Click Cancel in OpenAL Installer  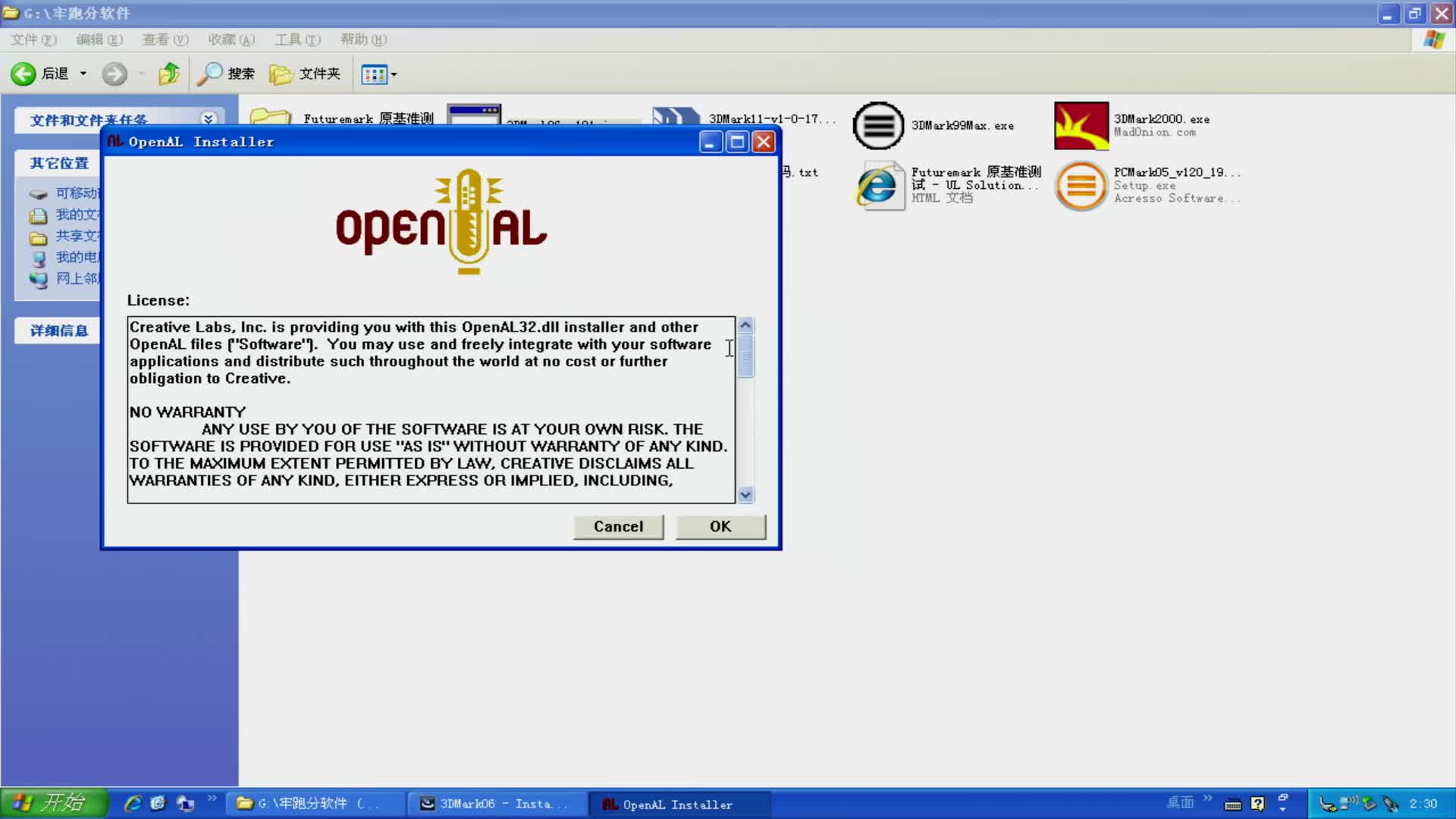coord(618,526)
